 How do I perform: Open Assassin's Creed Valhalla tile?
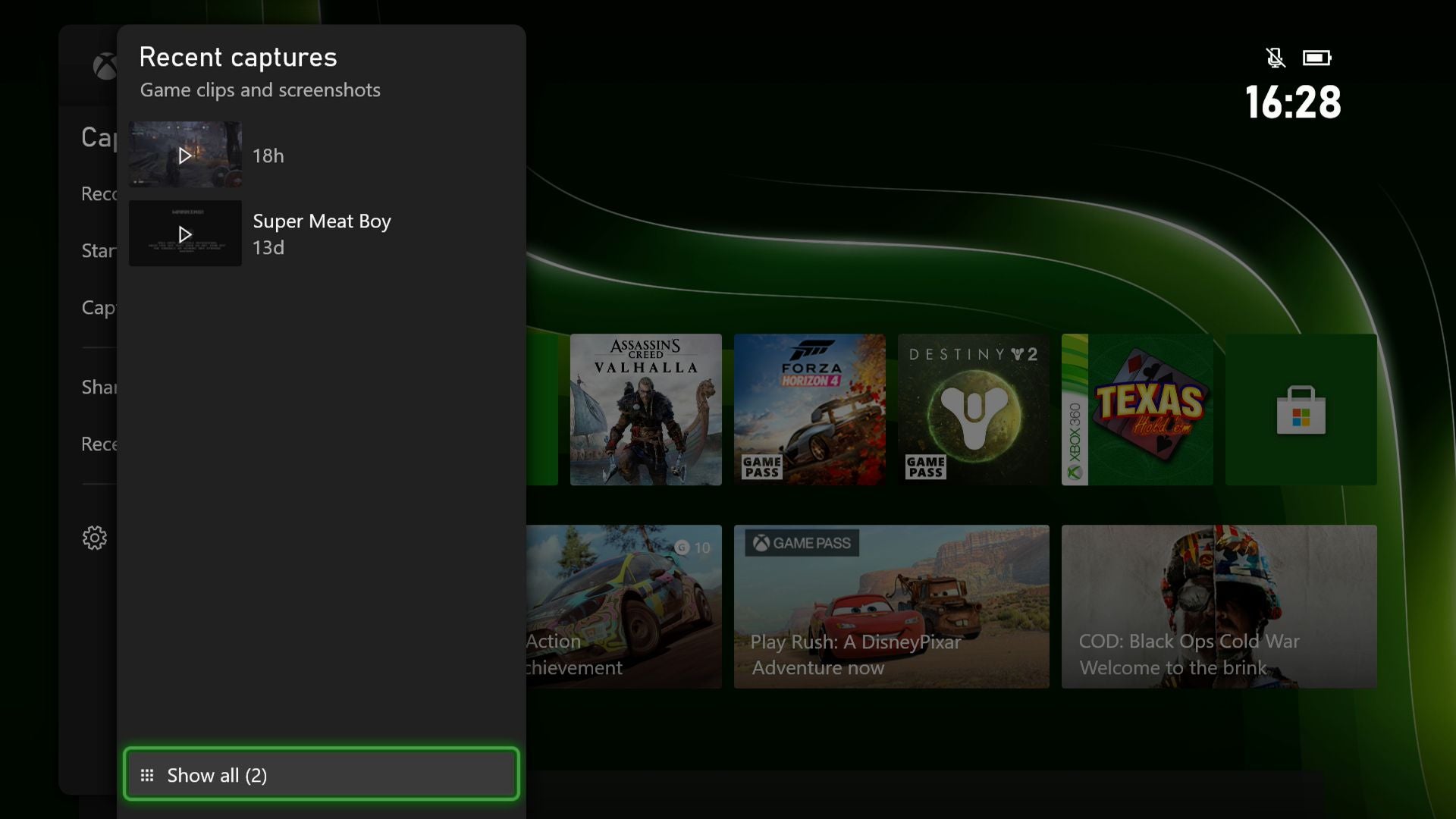coord(646,409)
